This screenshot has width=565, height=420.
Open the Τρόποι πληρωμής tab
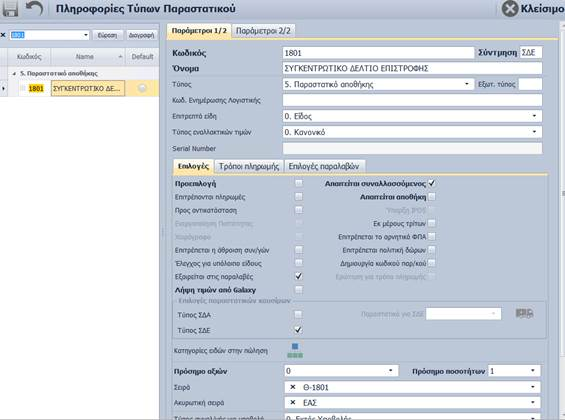click(249, 166)
